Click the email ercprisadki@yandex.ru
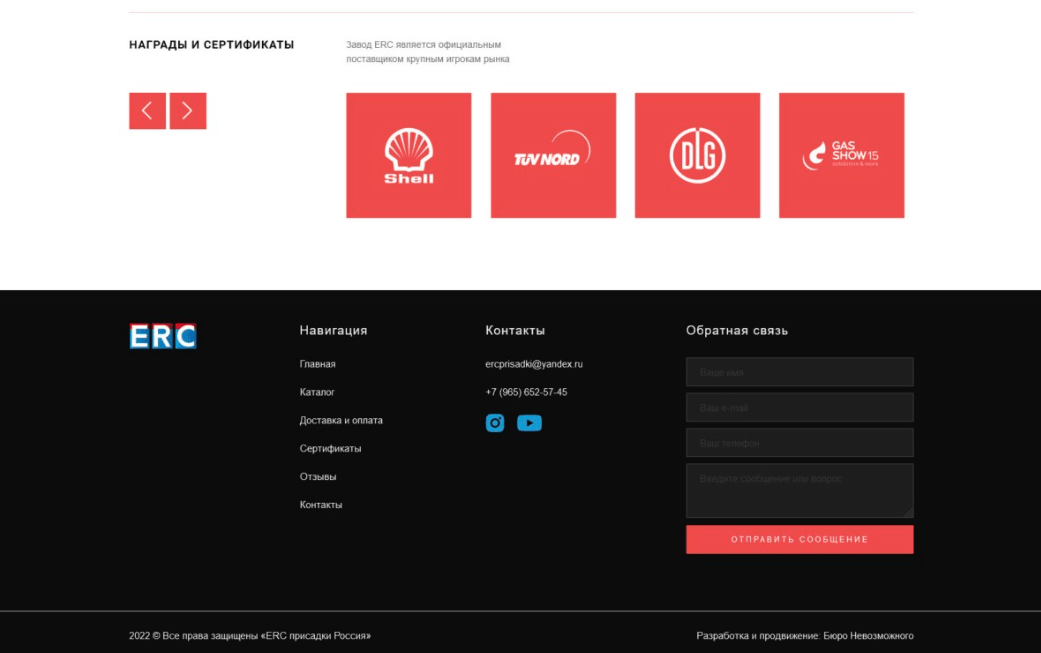This screenshot has height=653, width=1041. point(534,364)
